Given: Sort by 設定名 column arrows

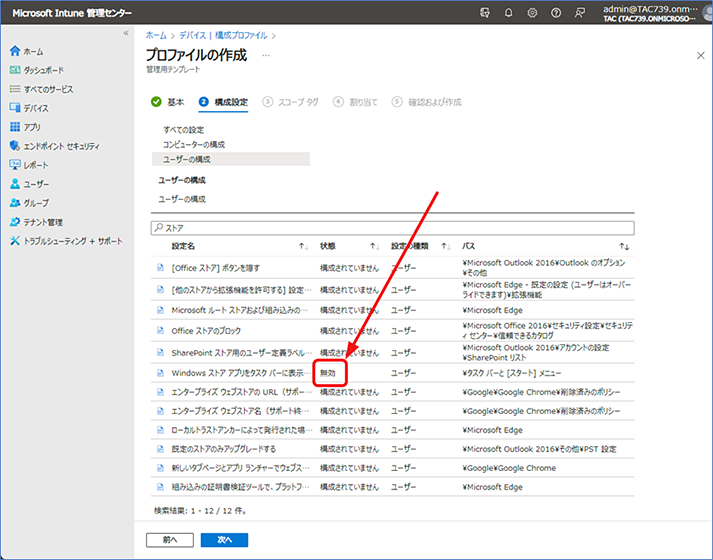Looking at the screenshot, I should point(303,246).
